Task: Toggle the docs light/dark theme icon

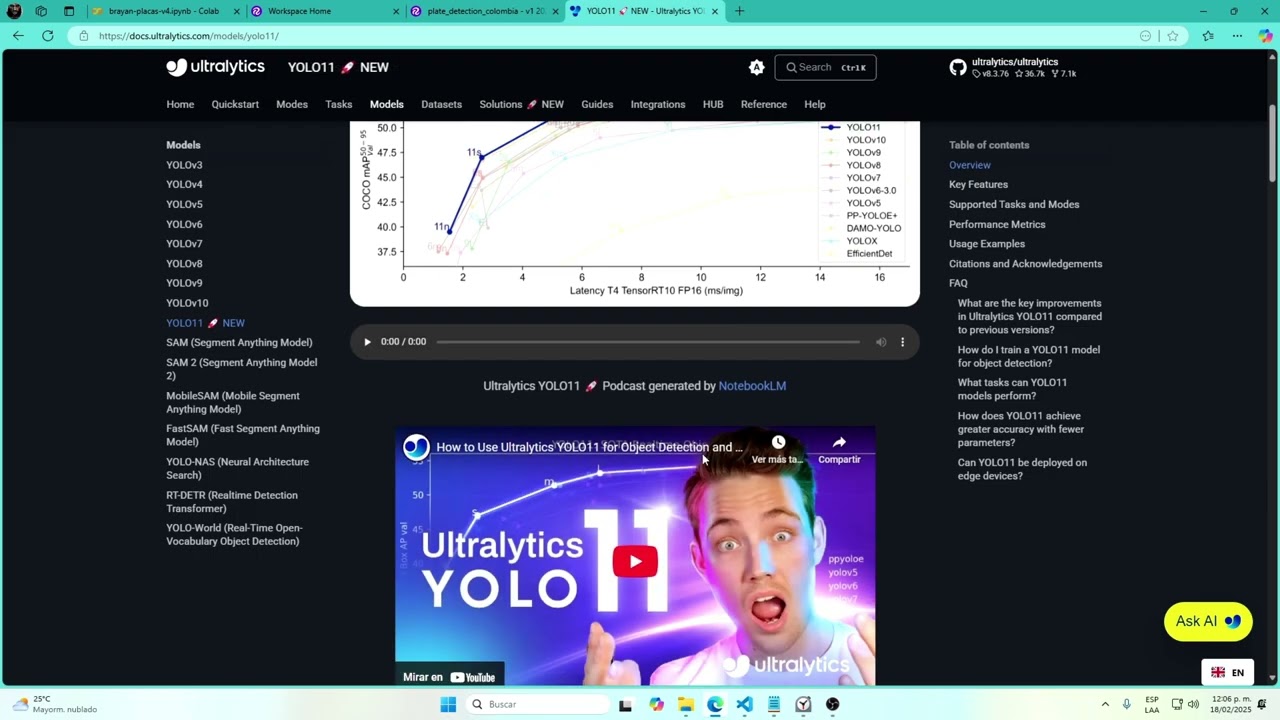Action: point(757,67)
